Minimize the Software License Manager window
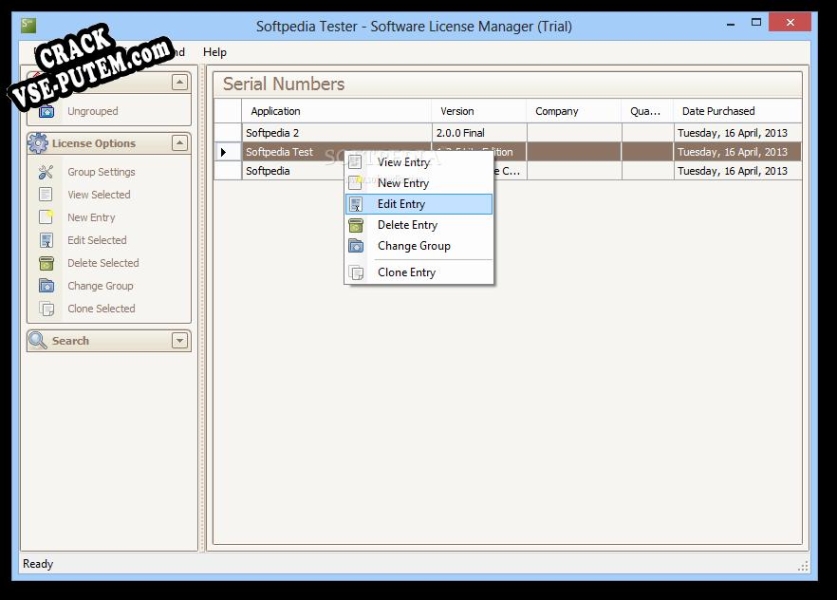Screen dimensions: 837x600 point(731,23)
